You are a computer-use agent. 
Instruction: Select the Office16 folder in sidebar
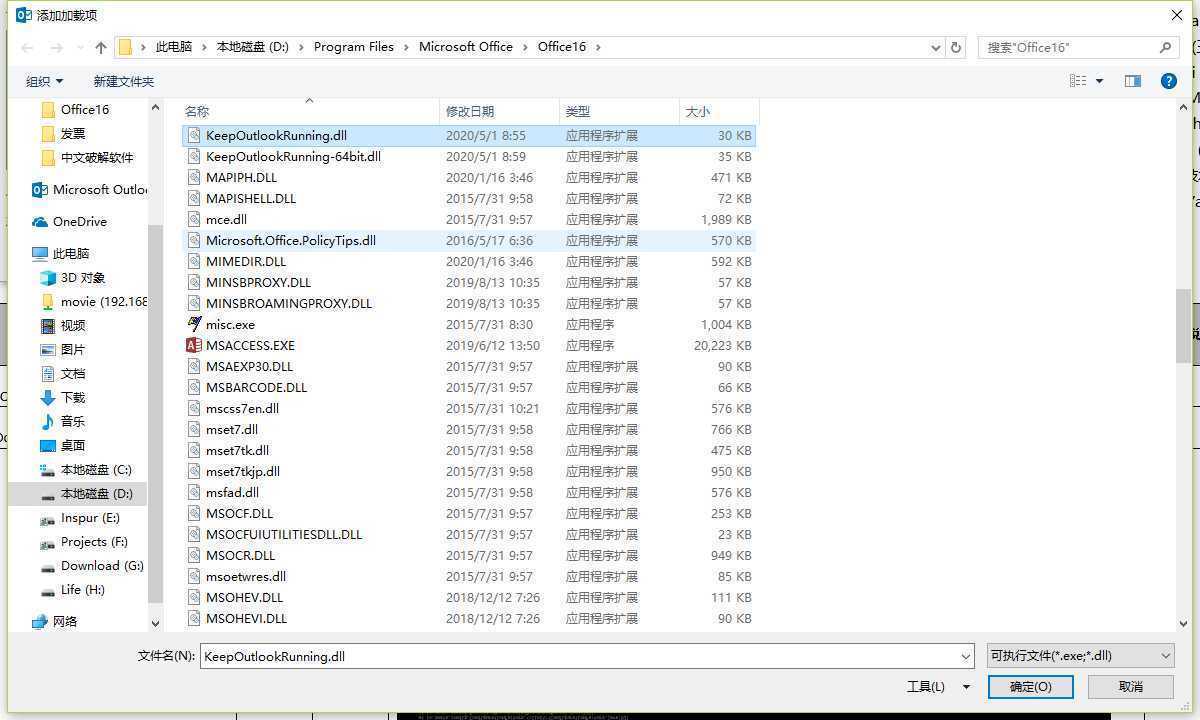pos(76,109)
